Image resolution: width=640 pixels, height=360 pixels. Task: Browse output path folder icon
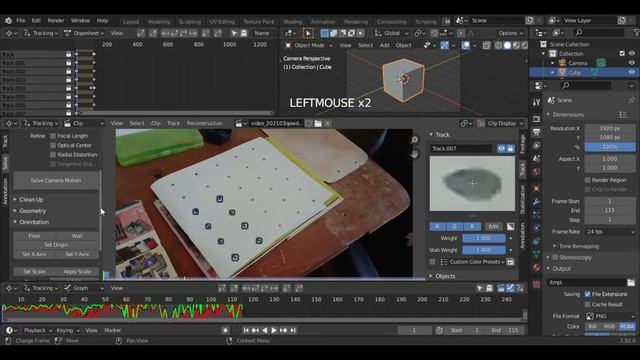click(x=631, y=282)
